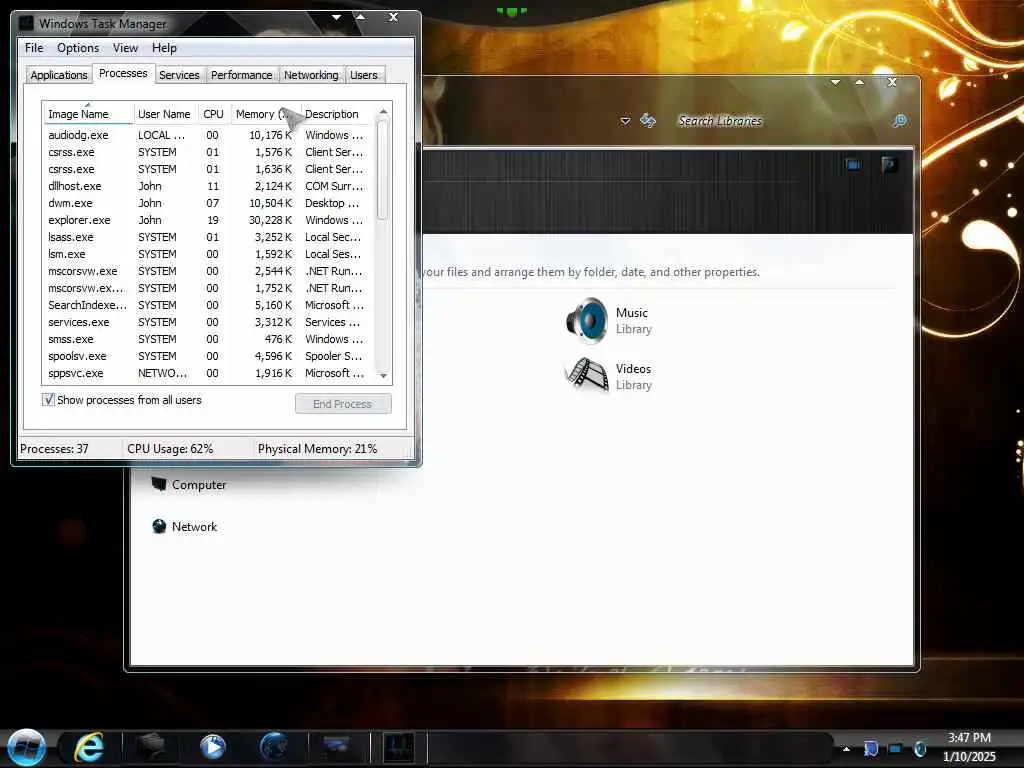The image size is (1024, 768).
Task: Select the audiodg.exe process row
Action: pyautogui.click(x=209, y=135)
